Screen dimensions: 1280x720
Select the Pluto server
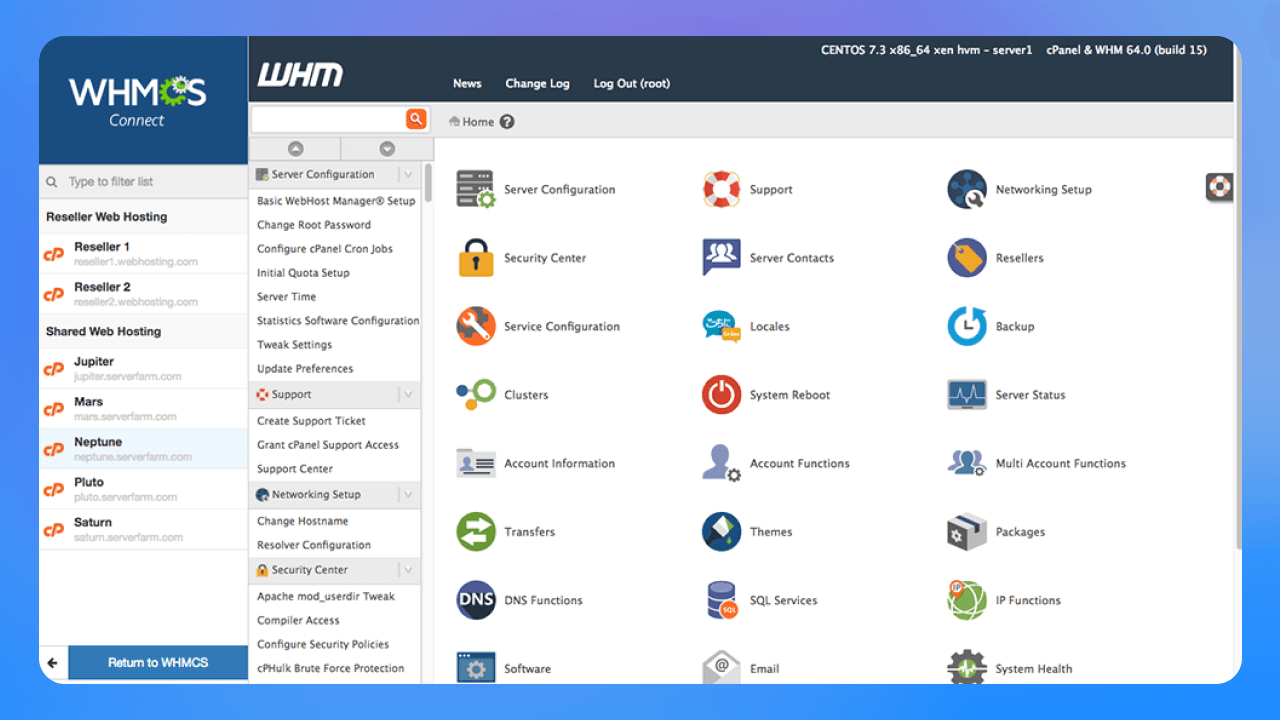tap(143, 489)
